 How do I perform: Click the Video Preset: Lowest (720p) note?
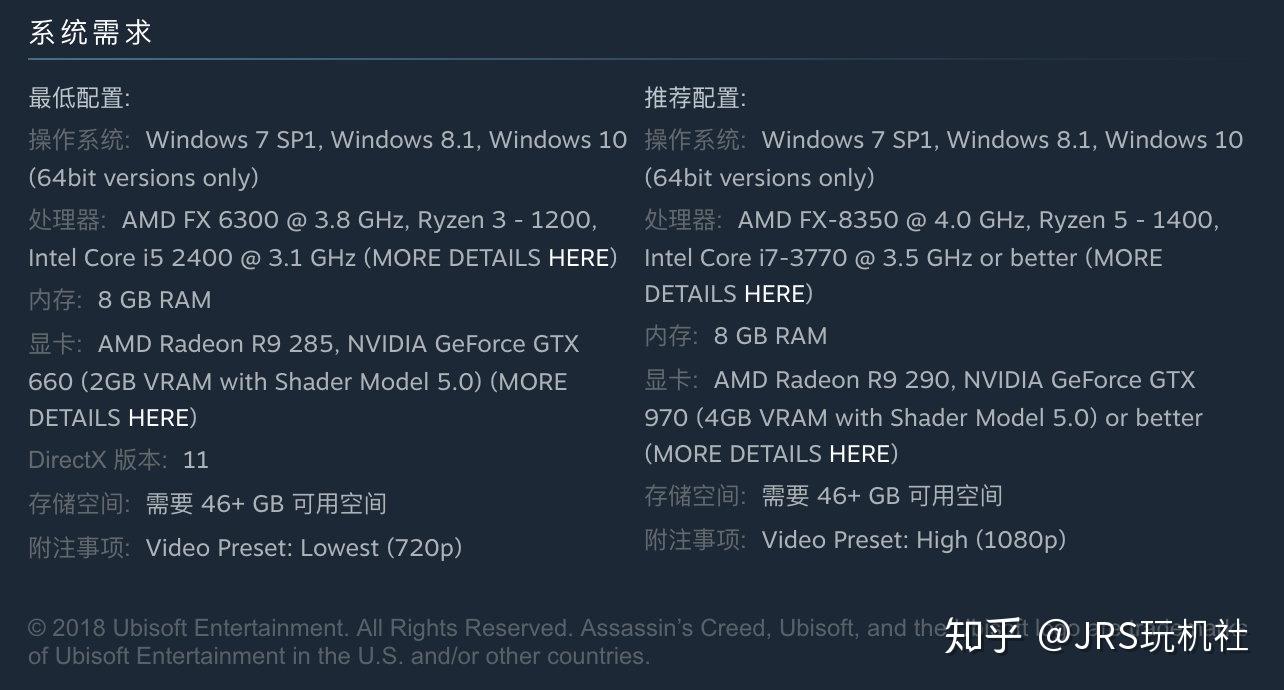click(304, 548)
